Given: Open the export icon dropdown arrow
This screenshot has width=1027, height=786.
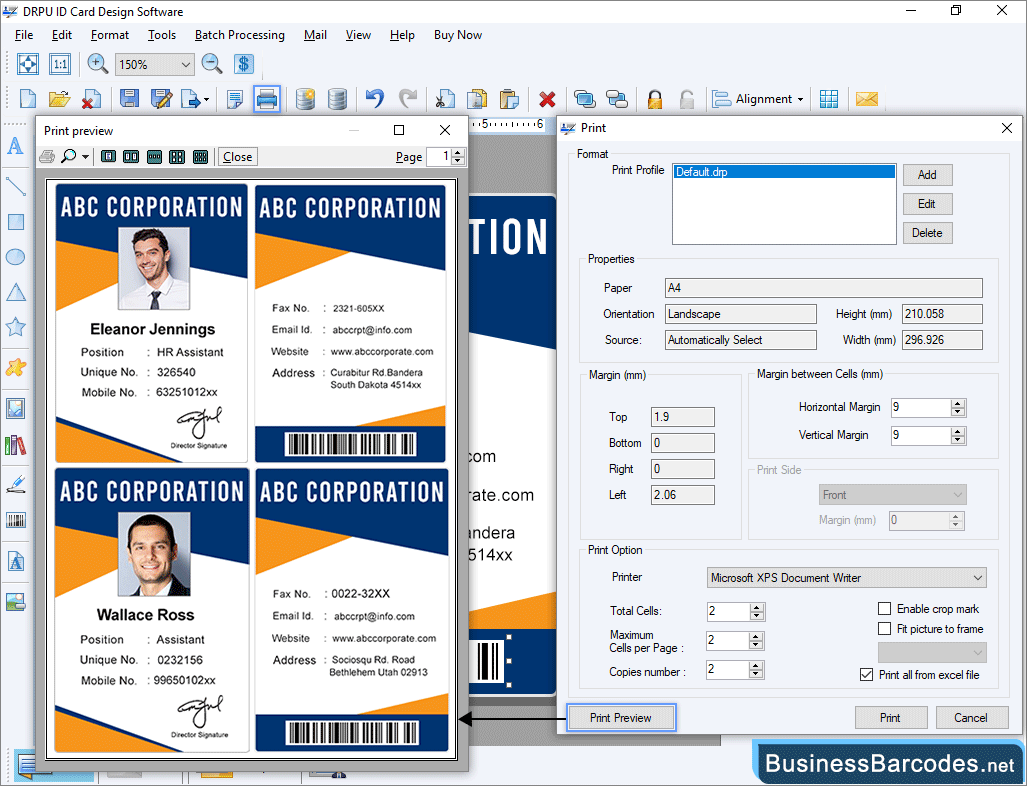Looking at the screenshot, I should (206, 100).
